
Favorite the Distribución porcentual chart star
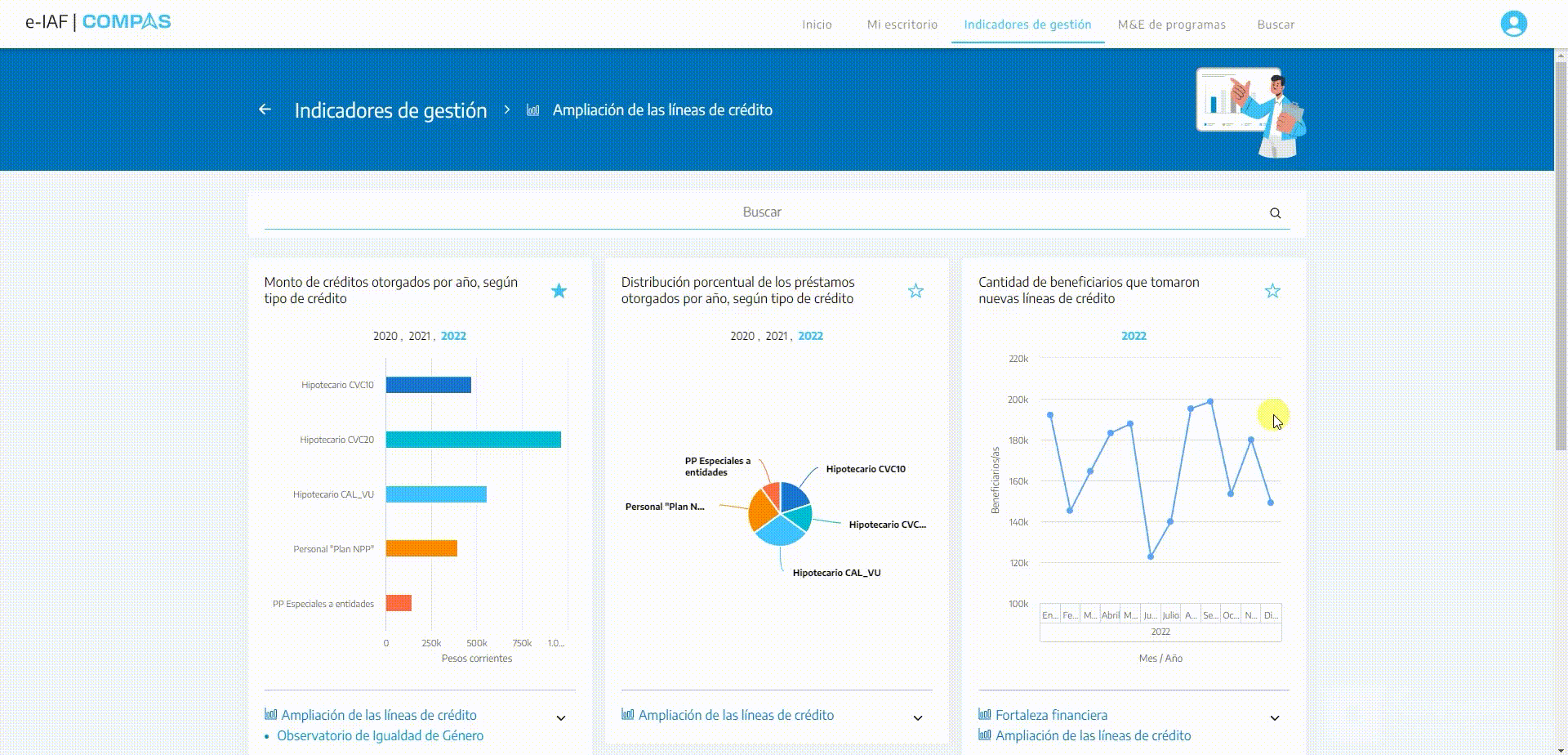click(x=915, y=291)
